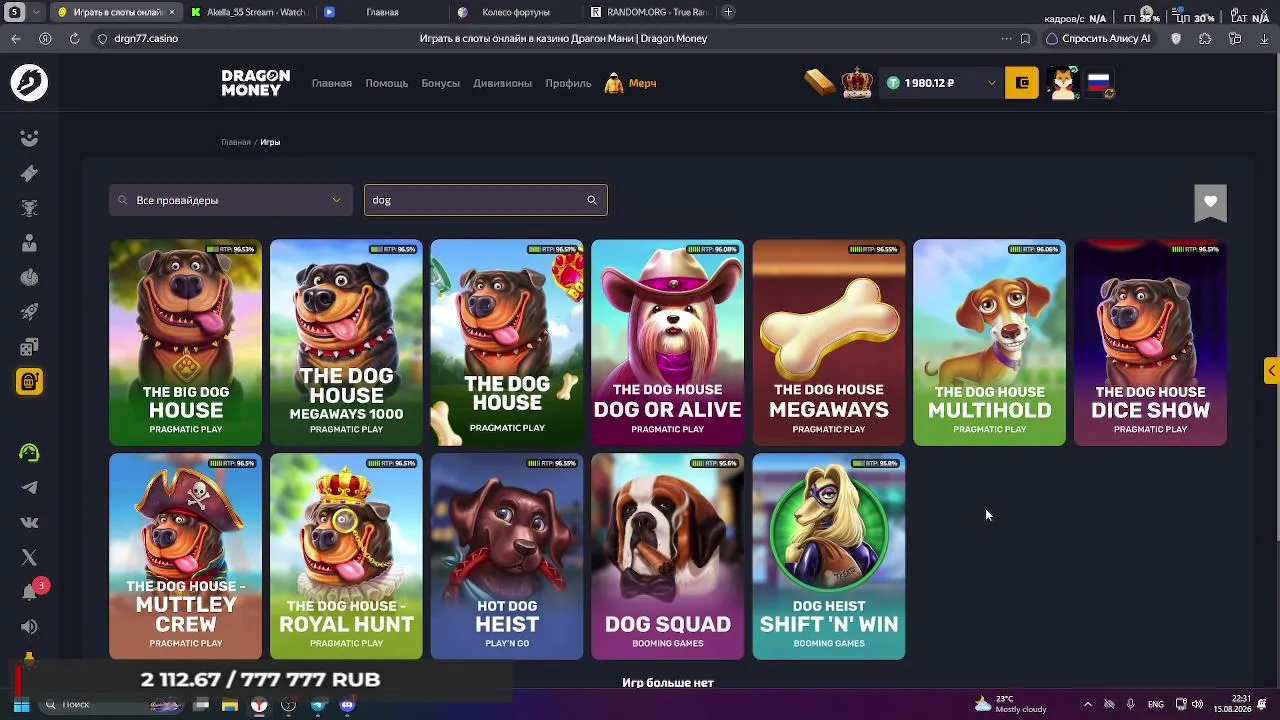1280x720 pixels.
Task: Open notifications bell with 3 badge
Action: pos(30,591)
